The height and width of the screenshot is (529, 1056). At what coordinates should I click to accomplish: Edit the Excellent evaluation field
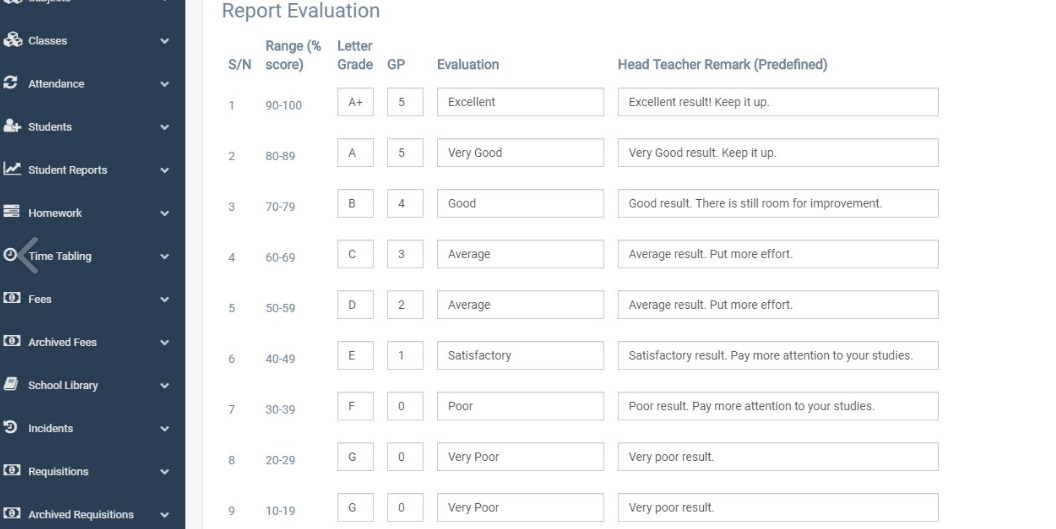click(x=520, y=102)
